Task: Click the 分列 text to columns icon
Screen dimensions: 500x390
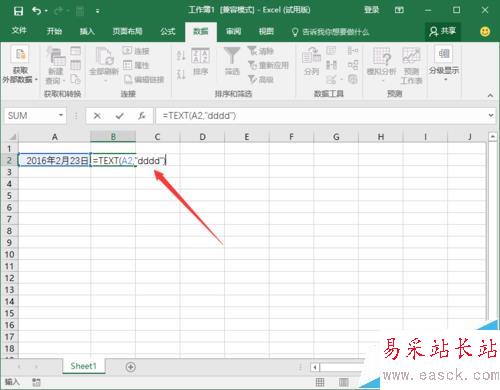Action: click(312, 61)
